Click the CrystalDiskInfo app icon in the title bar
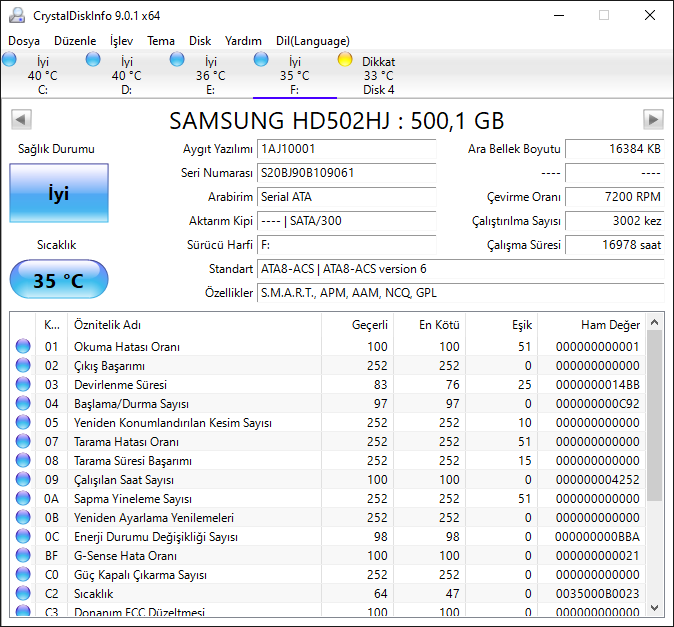Viewport: 674px width, 627px height. coord(17,15)
